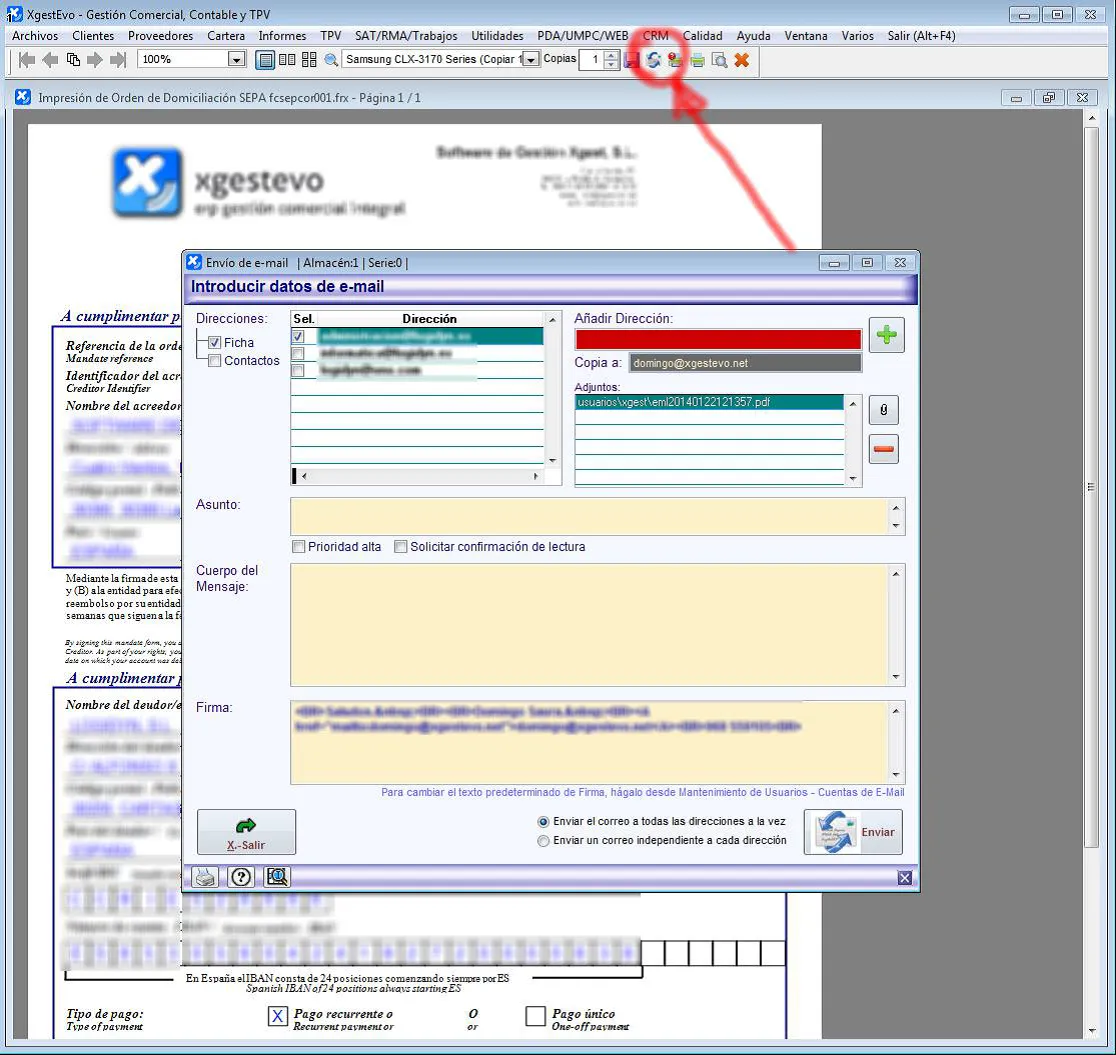Open the Informes menu
1116x1055 pixels.
[x=282, y=36]
